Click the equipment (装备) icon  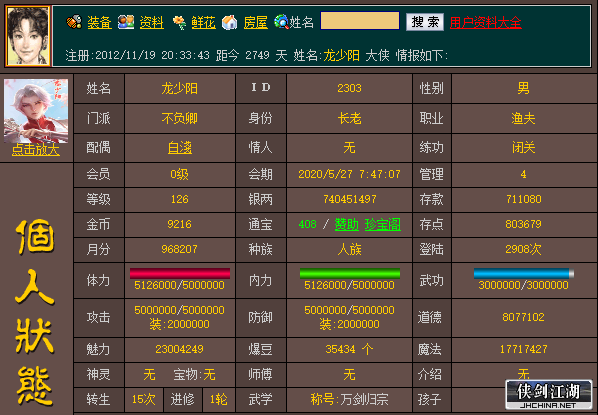pos(74,22)
